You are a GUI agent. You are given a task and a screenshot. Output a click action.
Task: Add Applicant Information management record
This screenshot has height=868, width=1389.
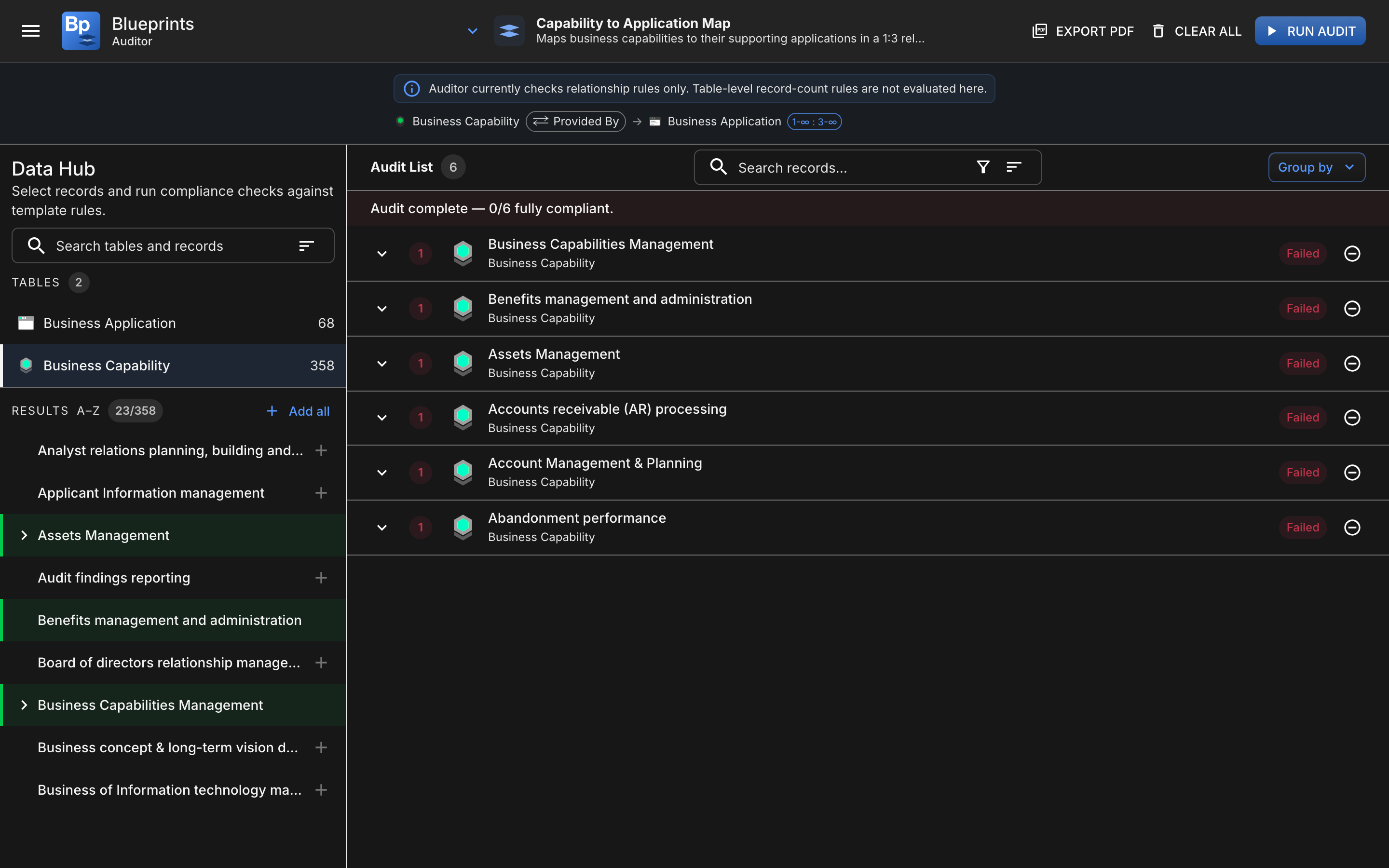point(321,493)
